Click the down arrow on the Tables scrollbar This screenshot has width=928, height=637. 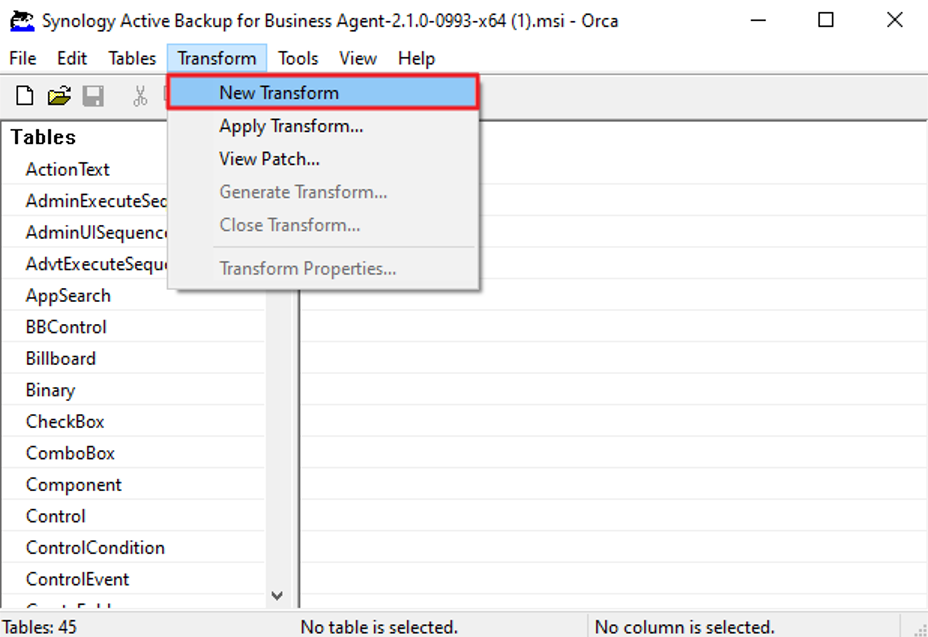pyautogui.click(x=277, y=595)
